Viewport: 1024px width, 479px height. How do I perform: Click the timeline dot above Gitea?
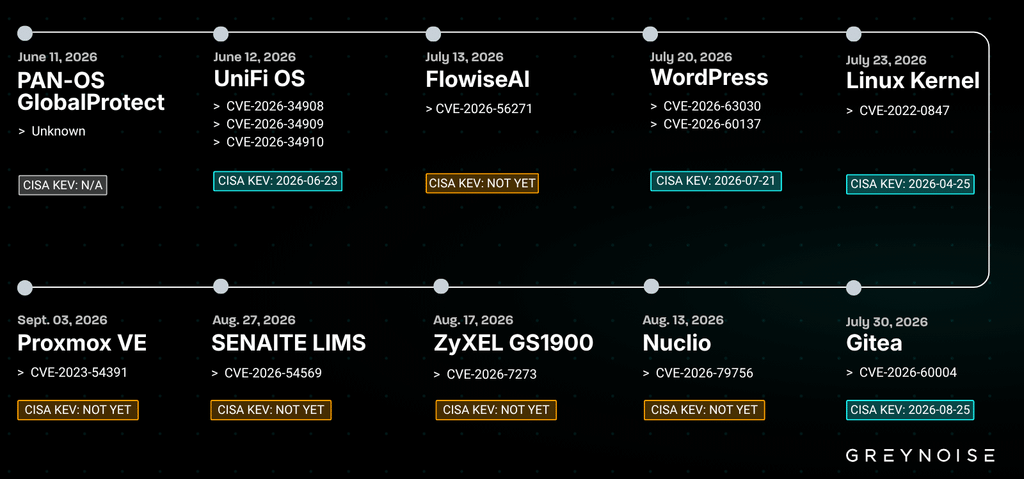[854, 288]
